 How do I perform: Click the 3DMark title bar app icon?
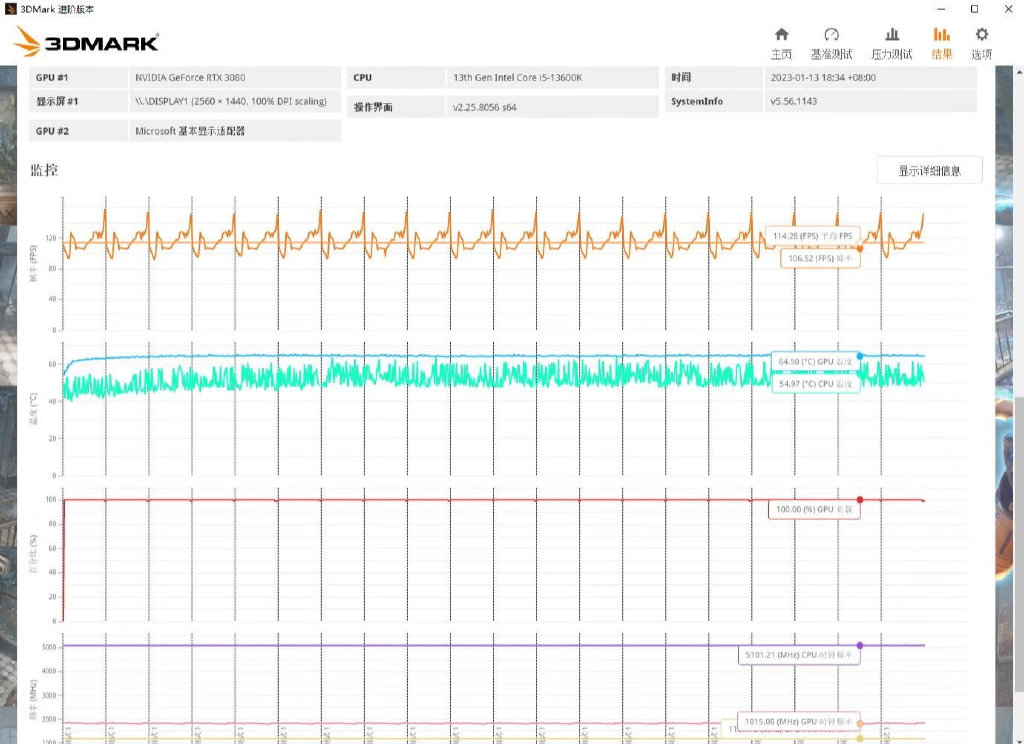coord(10,9)
